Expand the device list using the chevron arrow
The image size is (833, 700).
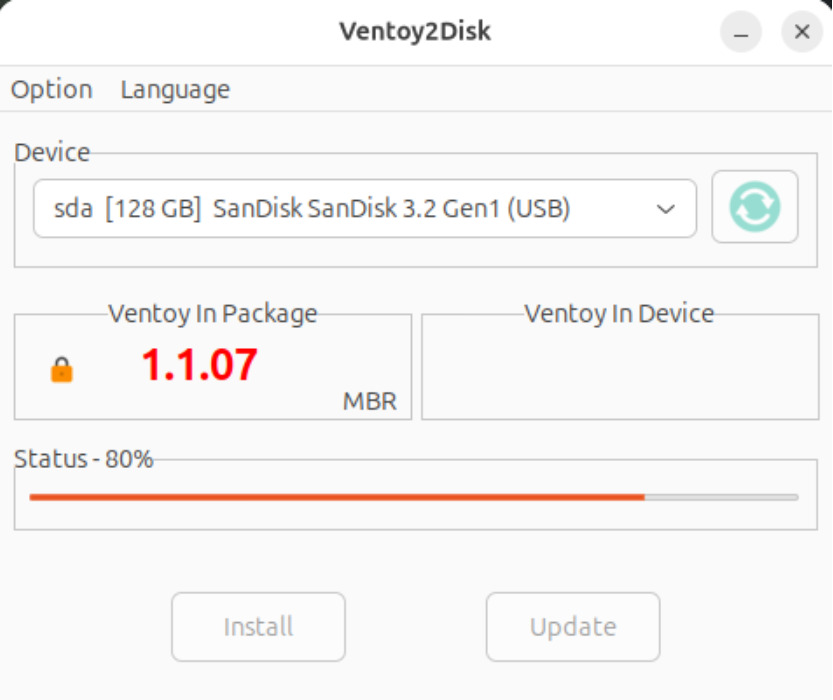665,209
